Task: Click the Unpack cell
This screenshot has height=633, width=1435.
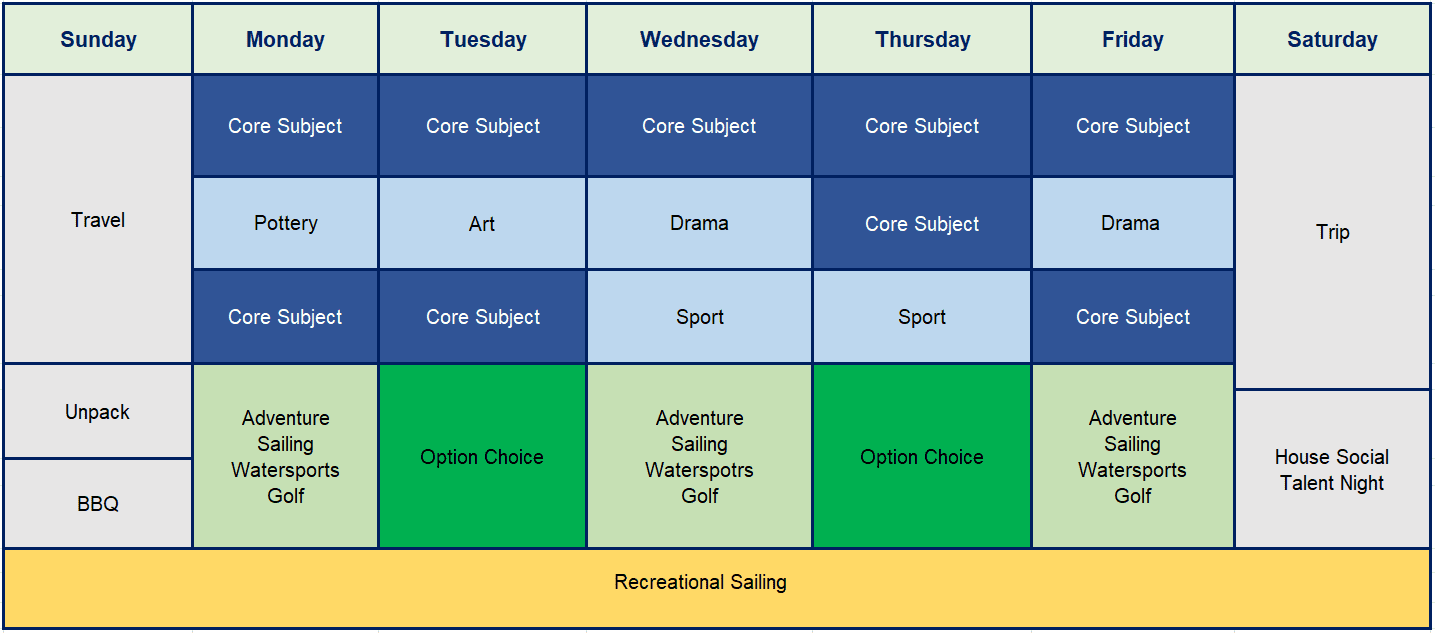Action: point(98,412)
